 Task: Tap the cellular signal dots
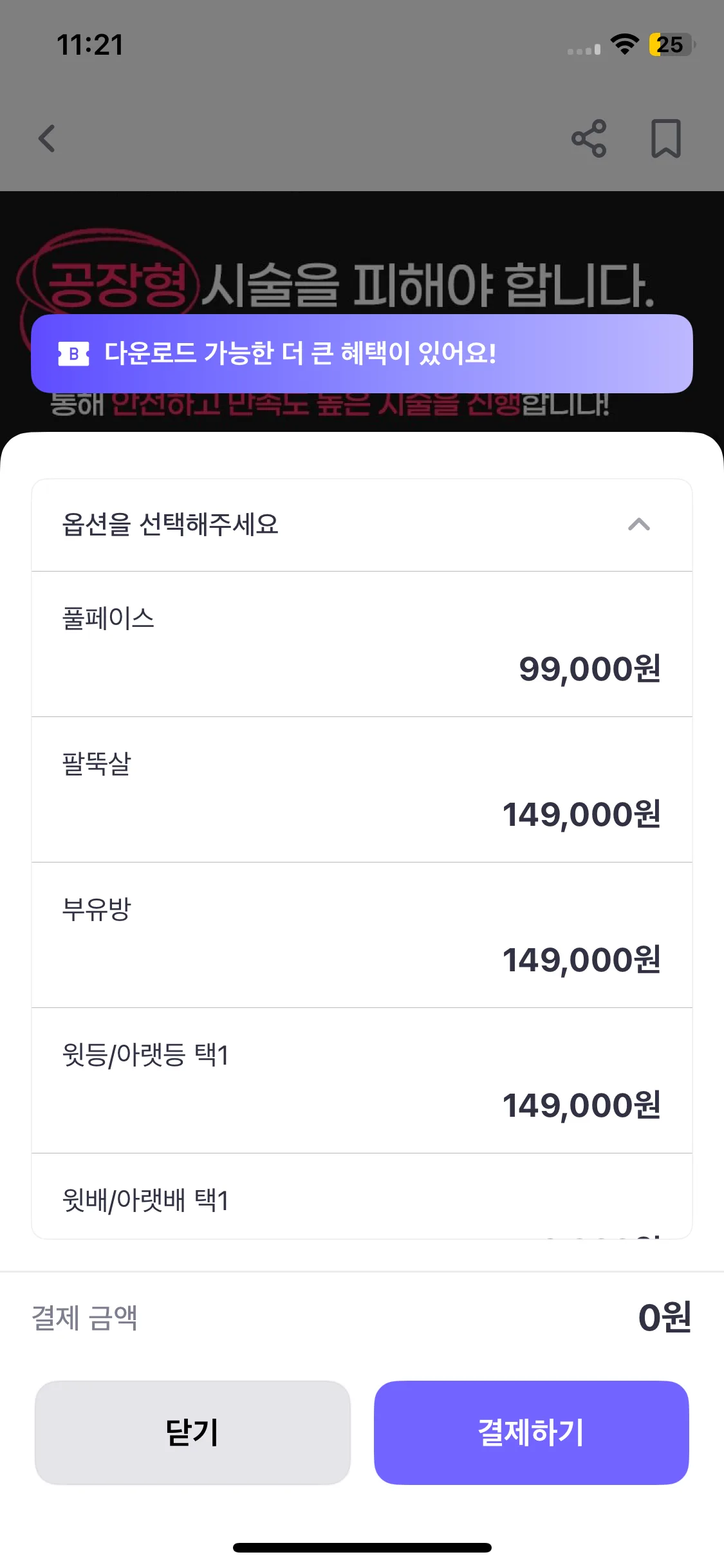pyautogui.click(x=584, y=50)
